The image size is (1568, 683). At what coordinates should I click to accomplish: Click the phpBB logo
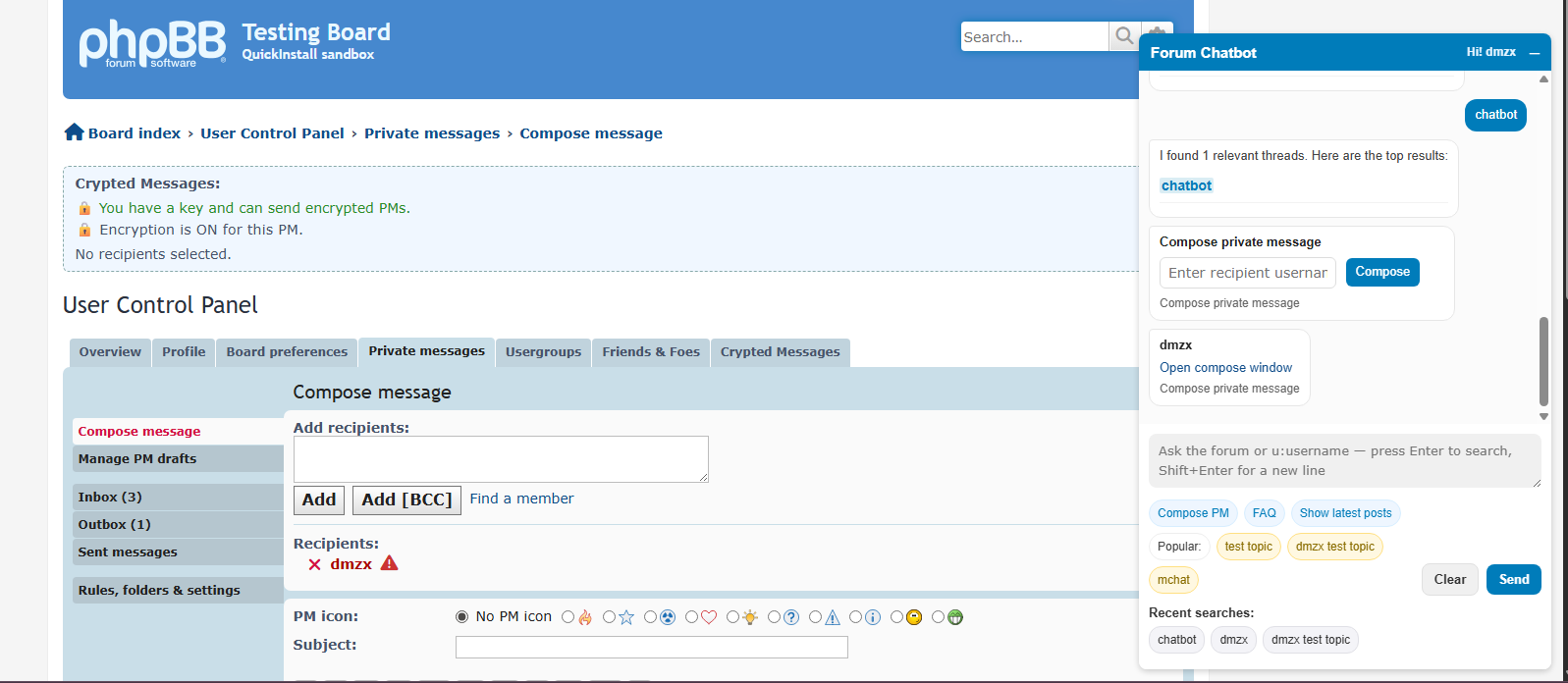tap(151, 44)
